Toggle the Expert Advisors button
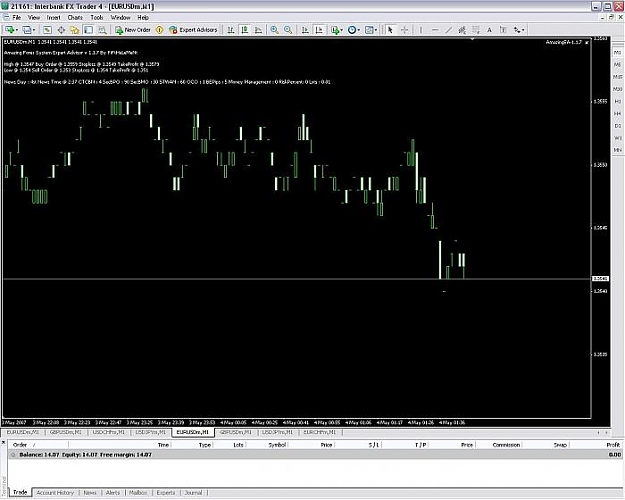625x500 pixels. (x=193, y=30)
